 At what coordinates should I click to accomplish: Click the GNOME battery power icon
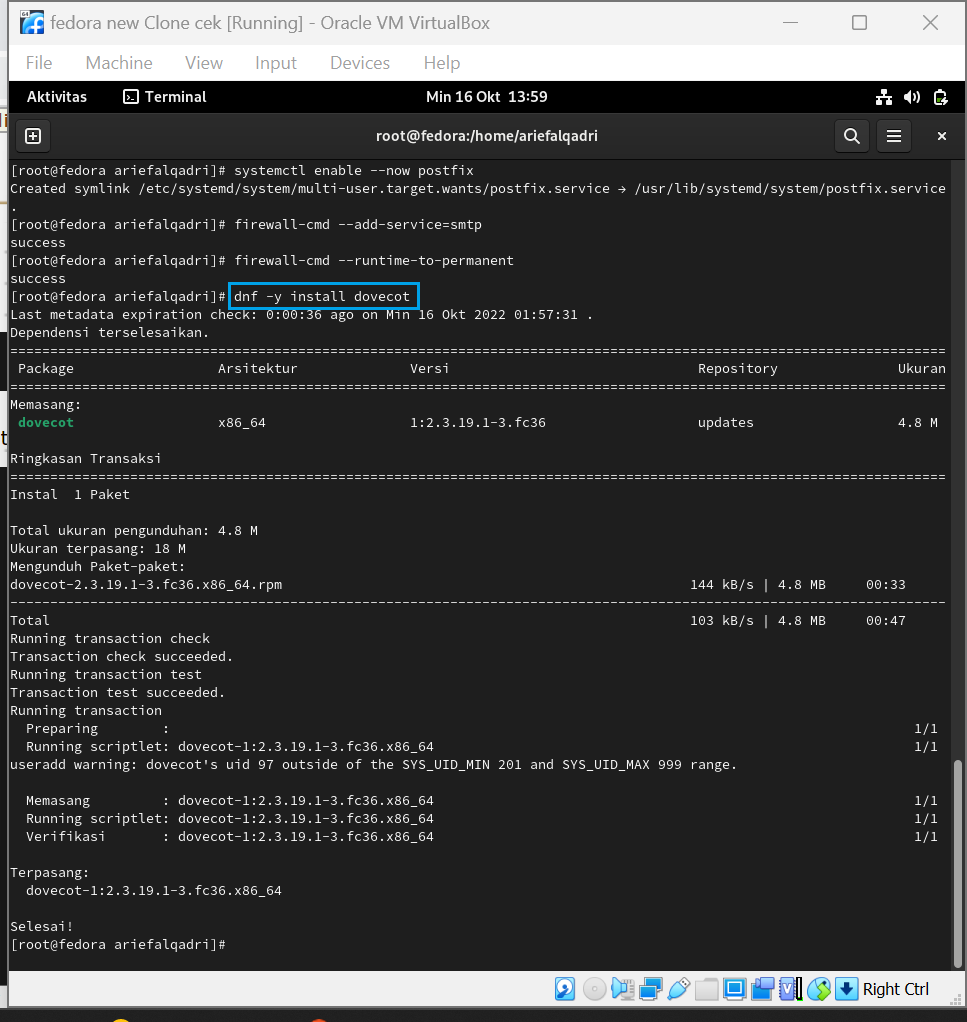click(x=940, y=97)
